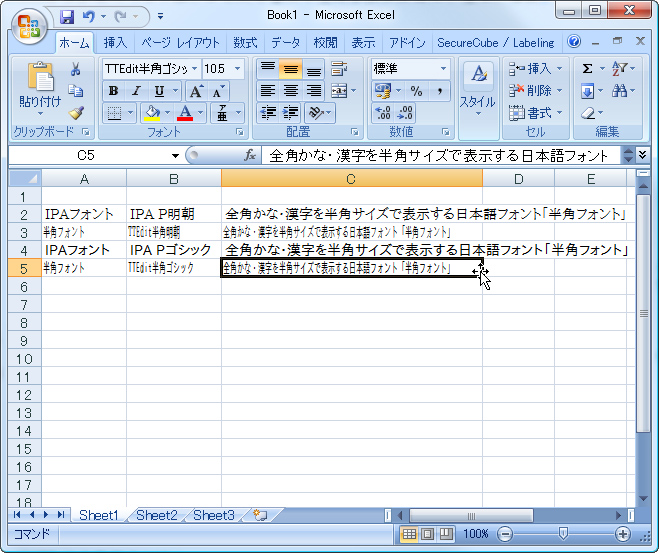Switch to the 挿入 ribbon tab

point(115,42)
